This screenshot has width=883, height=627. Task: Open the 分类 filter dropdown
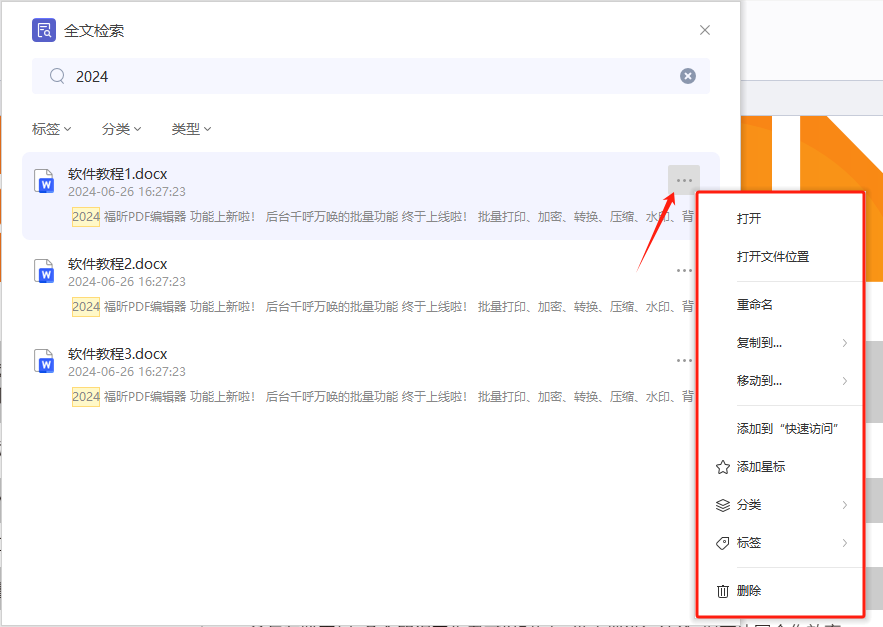point(121,129)
